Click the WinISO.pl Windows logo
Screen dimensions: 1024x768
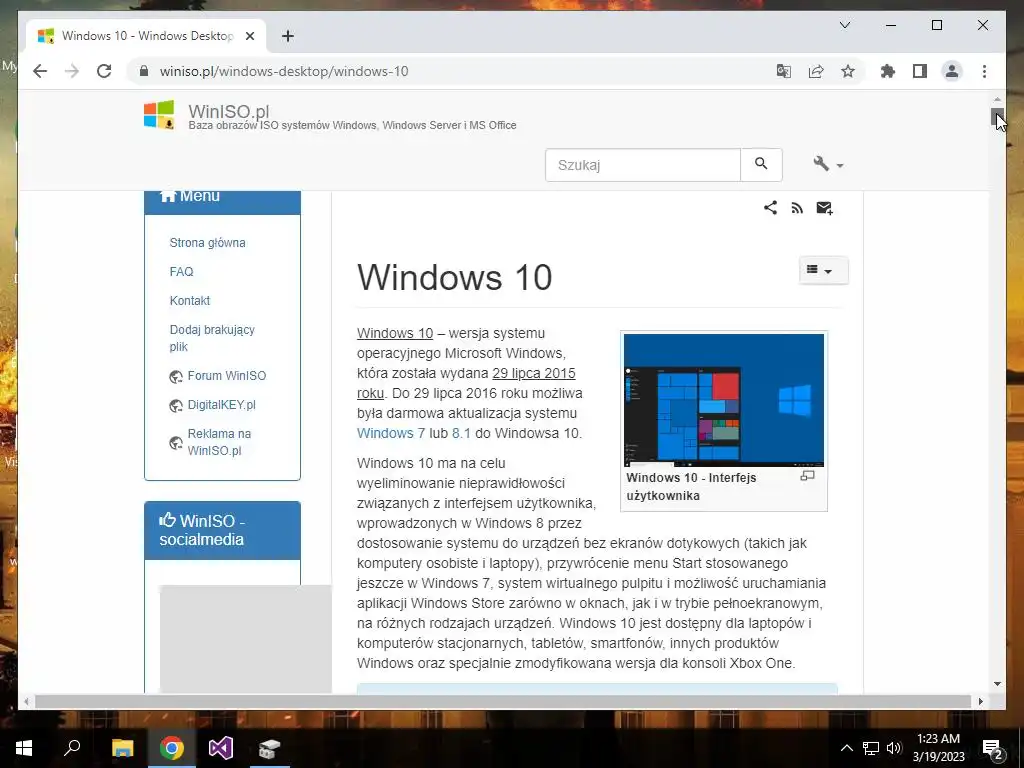click(159, 115)
